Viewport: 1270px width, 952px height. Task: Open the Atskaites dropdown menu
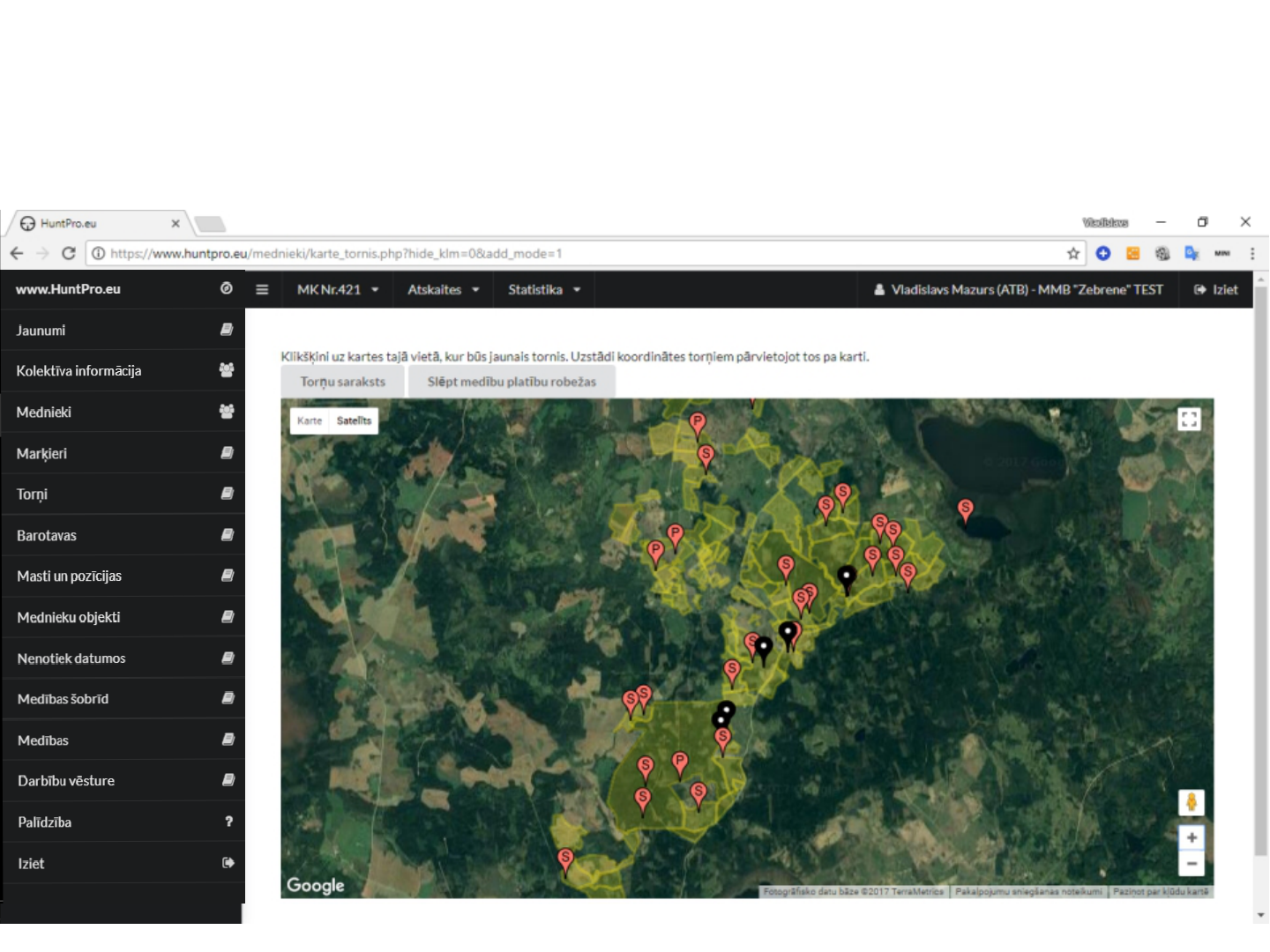pos(443,289)
